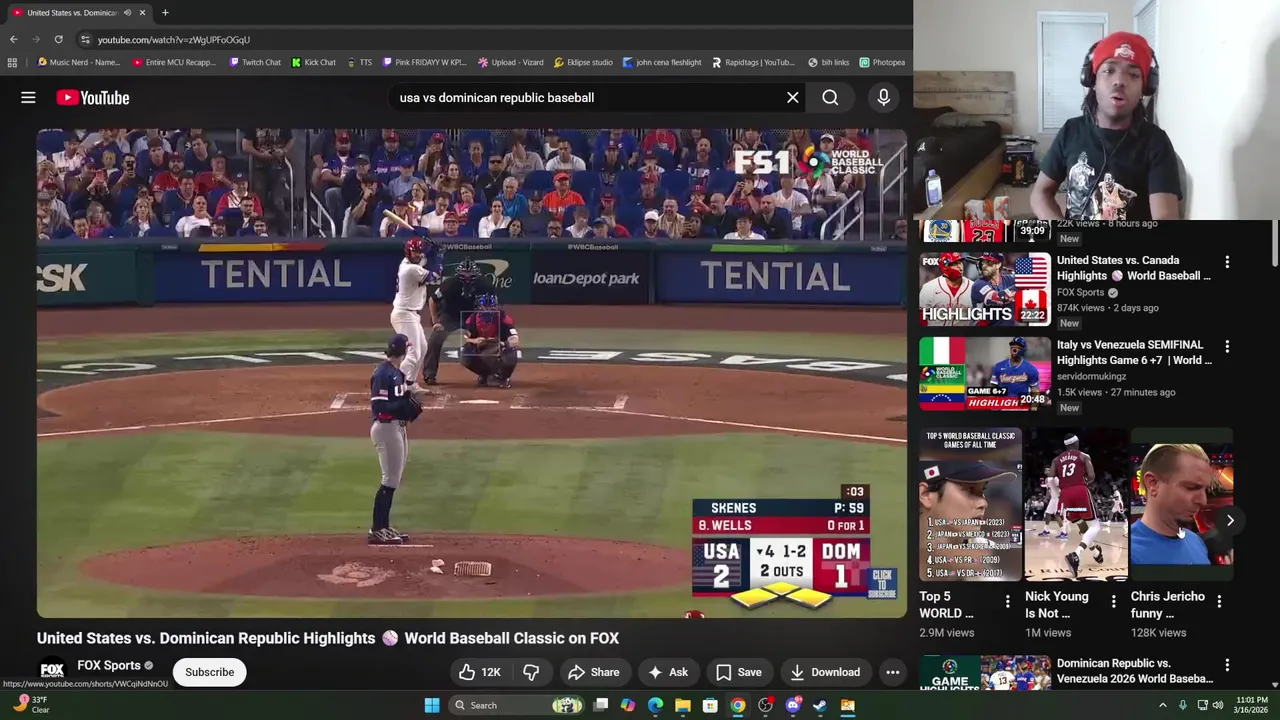This screenshot has width=1280, height=720.
Task: Dislike the video with thumbs down
Action: pos(531,672)
